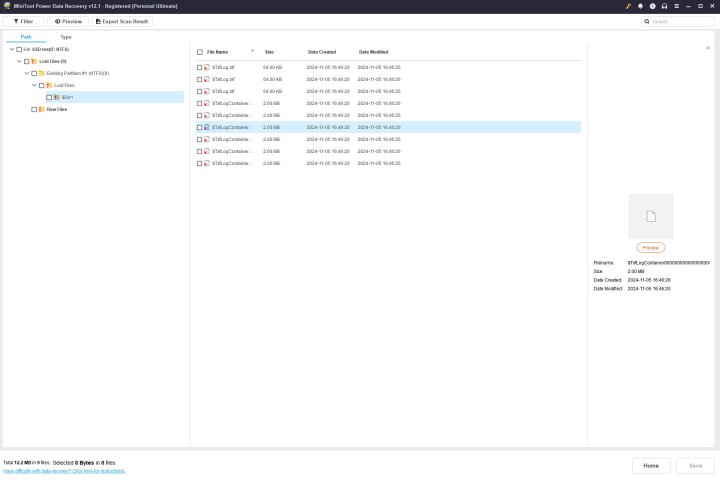This screenshot has width=720, height=480.
Task: Check the $Dir1 folder checkbox
Action: tap(49, 97)
